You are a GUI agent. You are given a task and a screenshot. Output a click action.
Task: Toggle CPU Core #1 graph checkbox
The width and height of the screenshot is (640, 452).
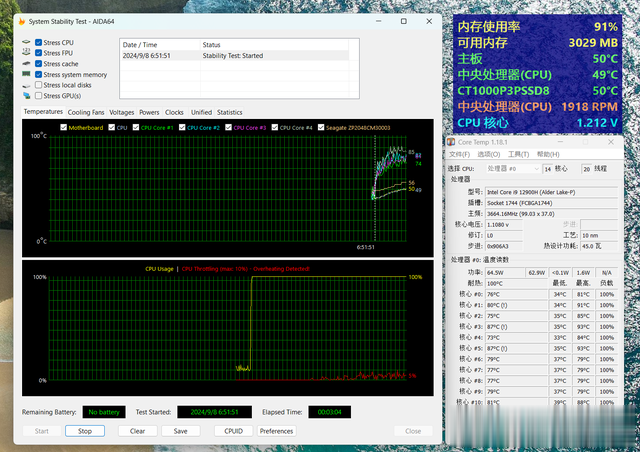pos(136,127)
